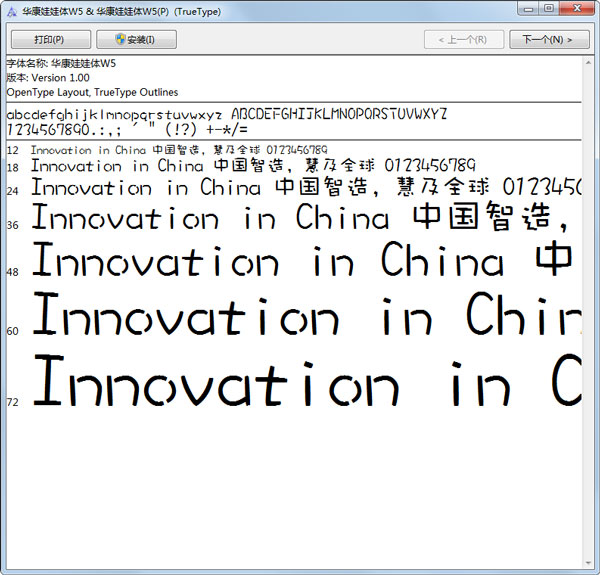Click the 18 point size label
Image resolution: width=600 pixels, height=575 pixels.
(12, 168)
